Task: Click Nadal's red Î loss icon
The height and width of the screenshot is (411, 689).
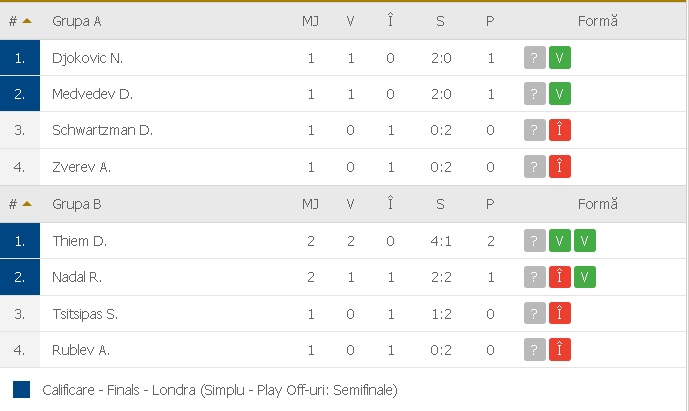Action: pyautogui.click(x=560, y=277)
